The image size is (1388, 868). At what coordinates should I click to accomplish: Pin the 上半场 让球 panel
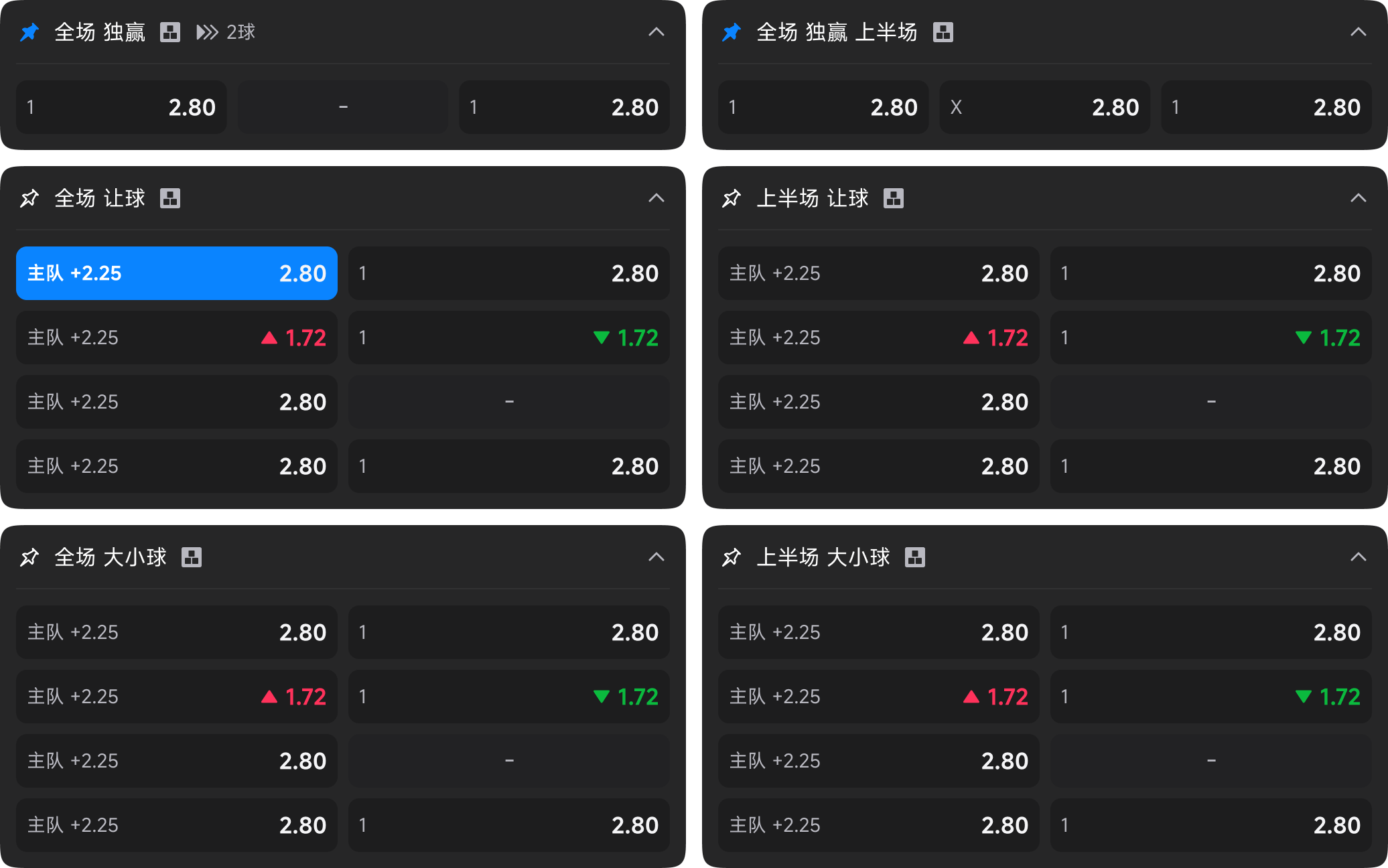click(x=732, y=198)
